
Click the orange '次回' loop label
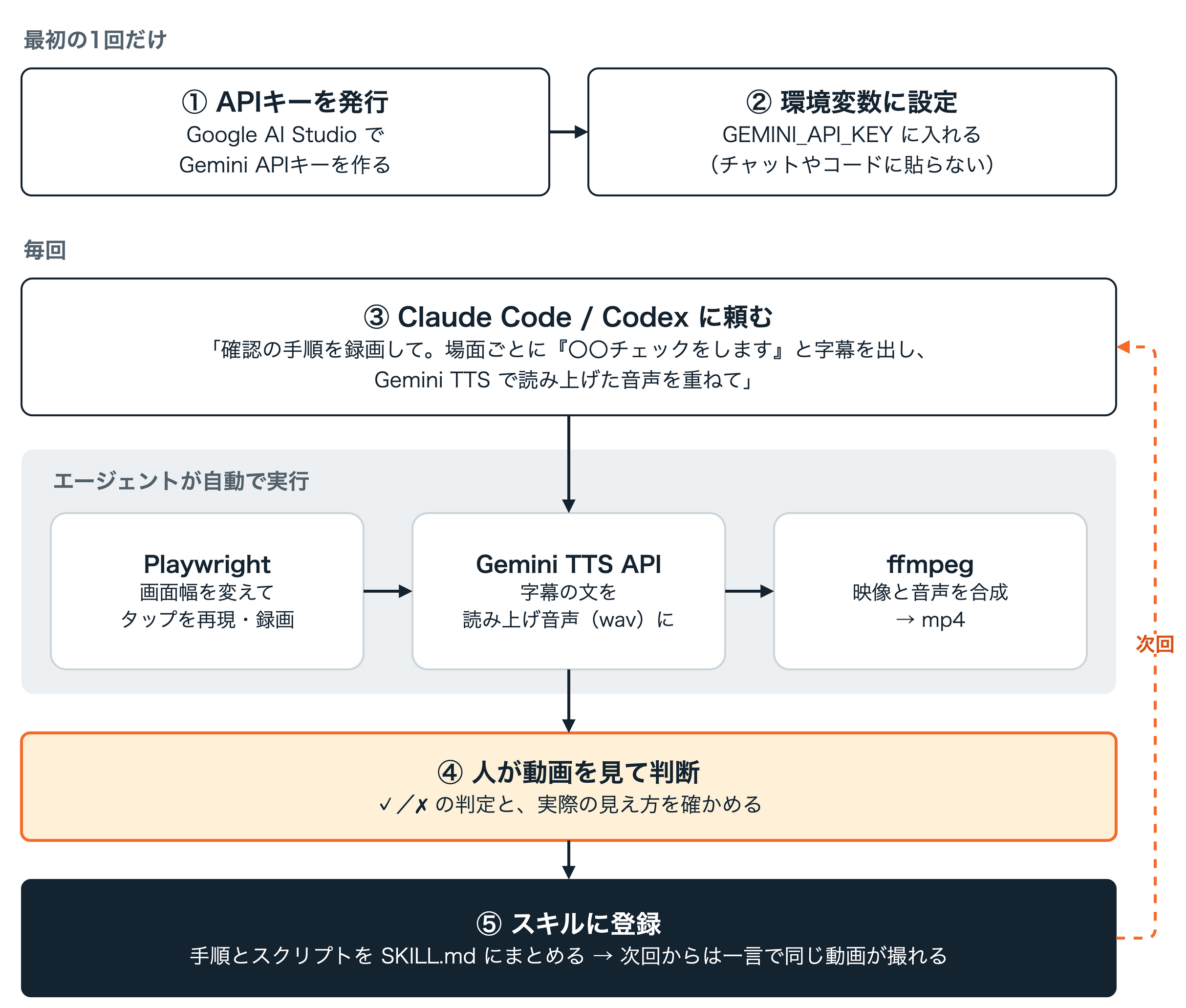point(1155,644)
